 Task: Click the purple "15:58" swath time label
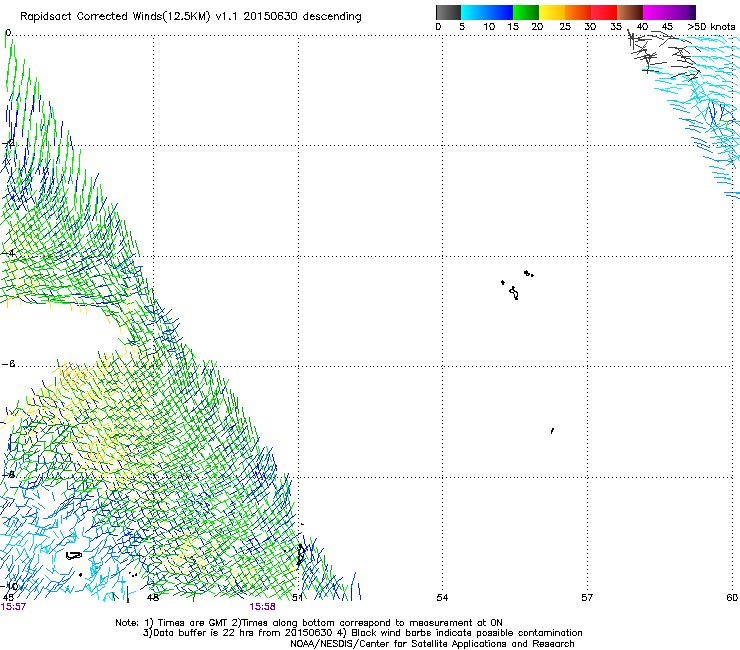pyautogui.click(x=262, y=607)
